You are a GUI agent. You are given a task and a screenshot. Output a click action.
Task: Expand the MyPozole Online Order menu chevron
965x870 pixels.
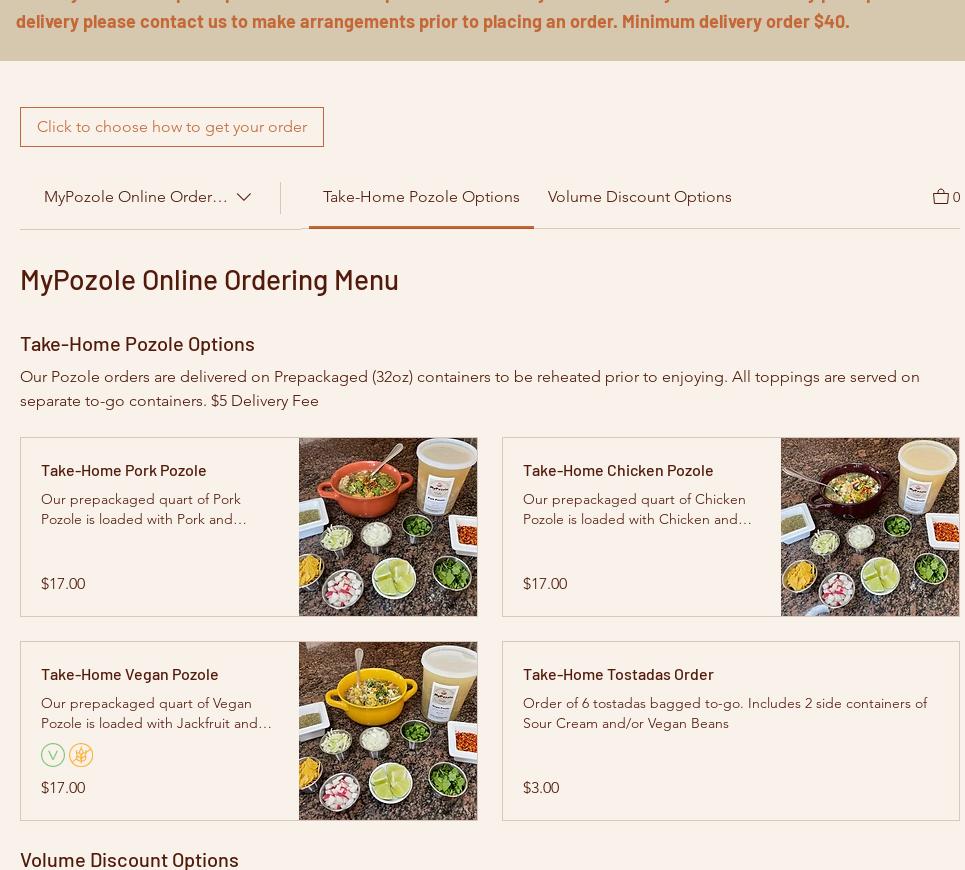(244, 197)
